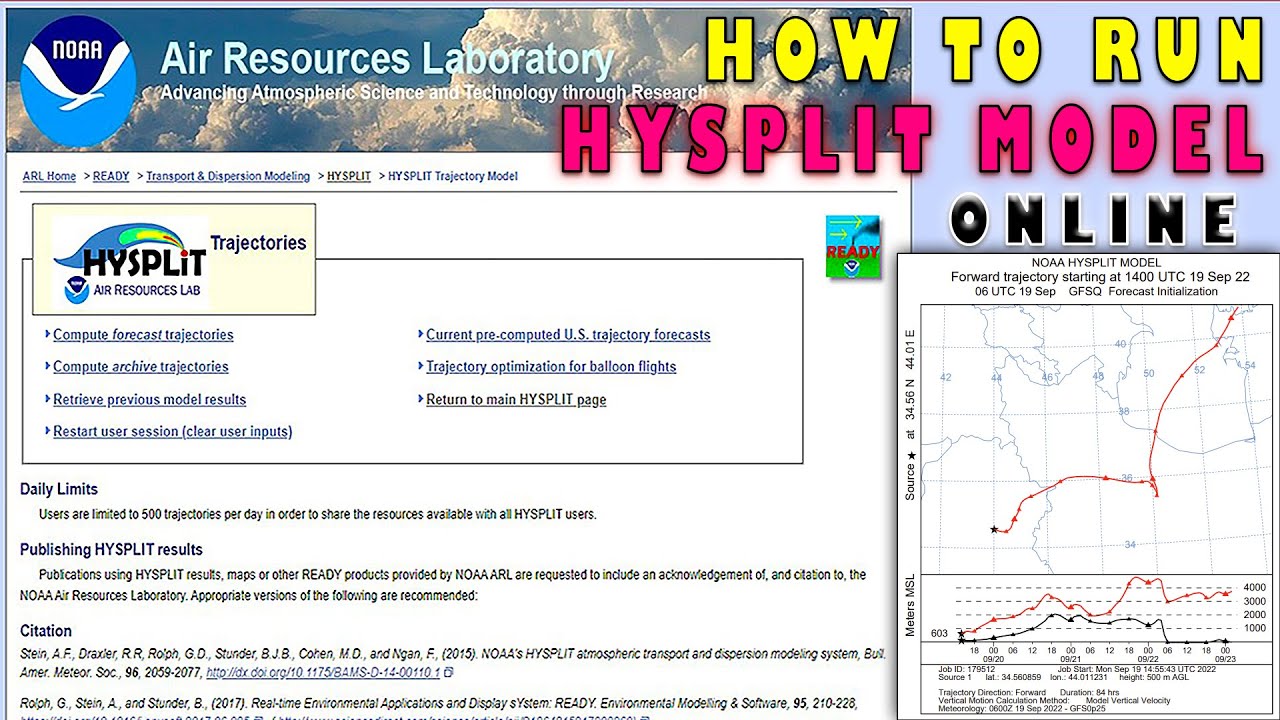Click the arrow bullet before Compute forecast trajectories
The image size is (1280, 720).
tap(47, 335)
